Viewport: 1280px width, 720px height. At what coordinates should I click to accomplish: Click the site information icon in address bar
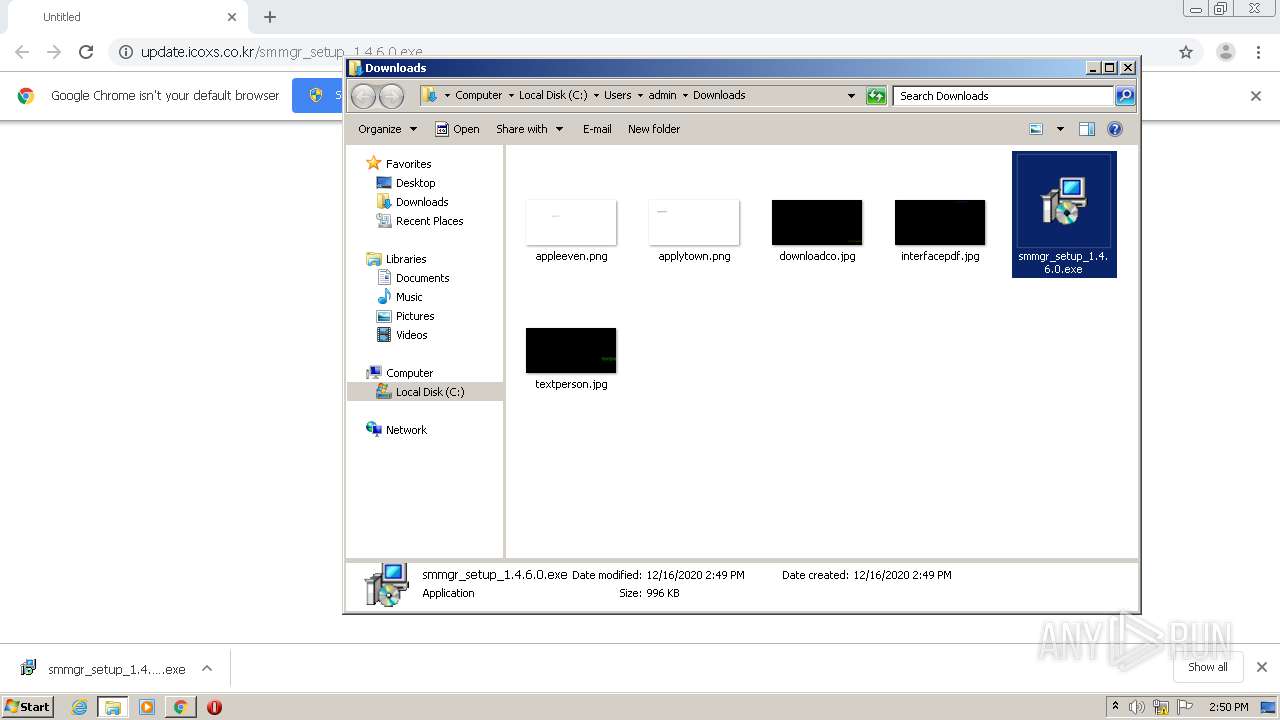point(126,52)
